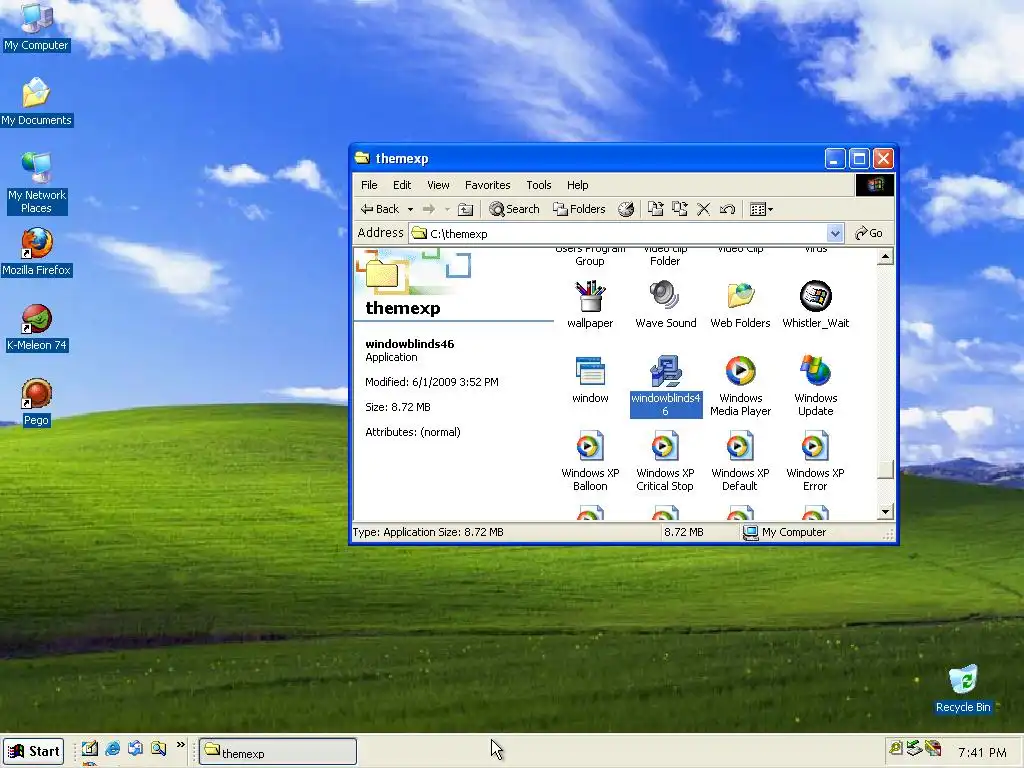This screenshot has height=768, width=1024.
Task: Expand the Address bar dropdown arrow
Action: coord(834,233)
